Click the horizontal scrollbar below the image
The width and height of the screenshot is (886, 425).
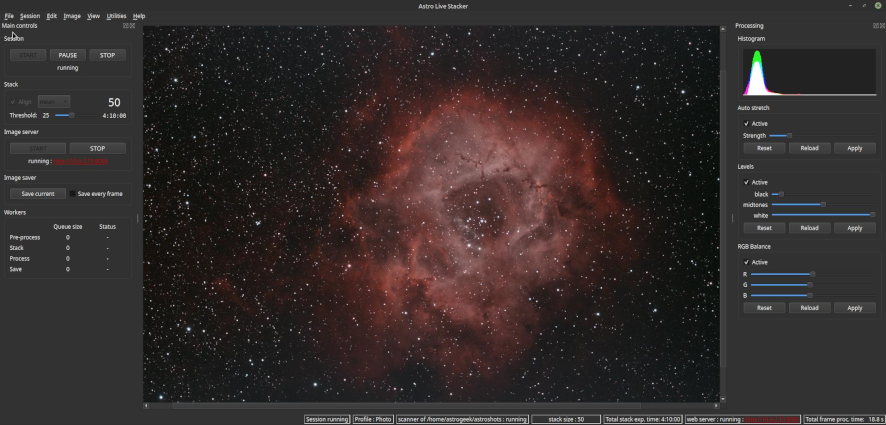coord(430,405)
